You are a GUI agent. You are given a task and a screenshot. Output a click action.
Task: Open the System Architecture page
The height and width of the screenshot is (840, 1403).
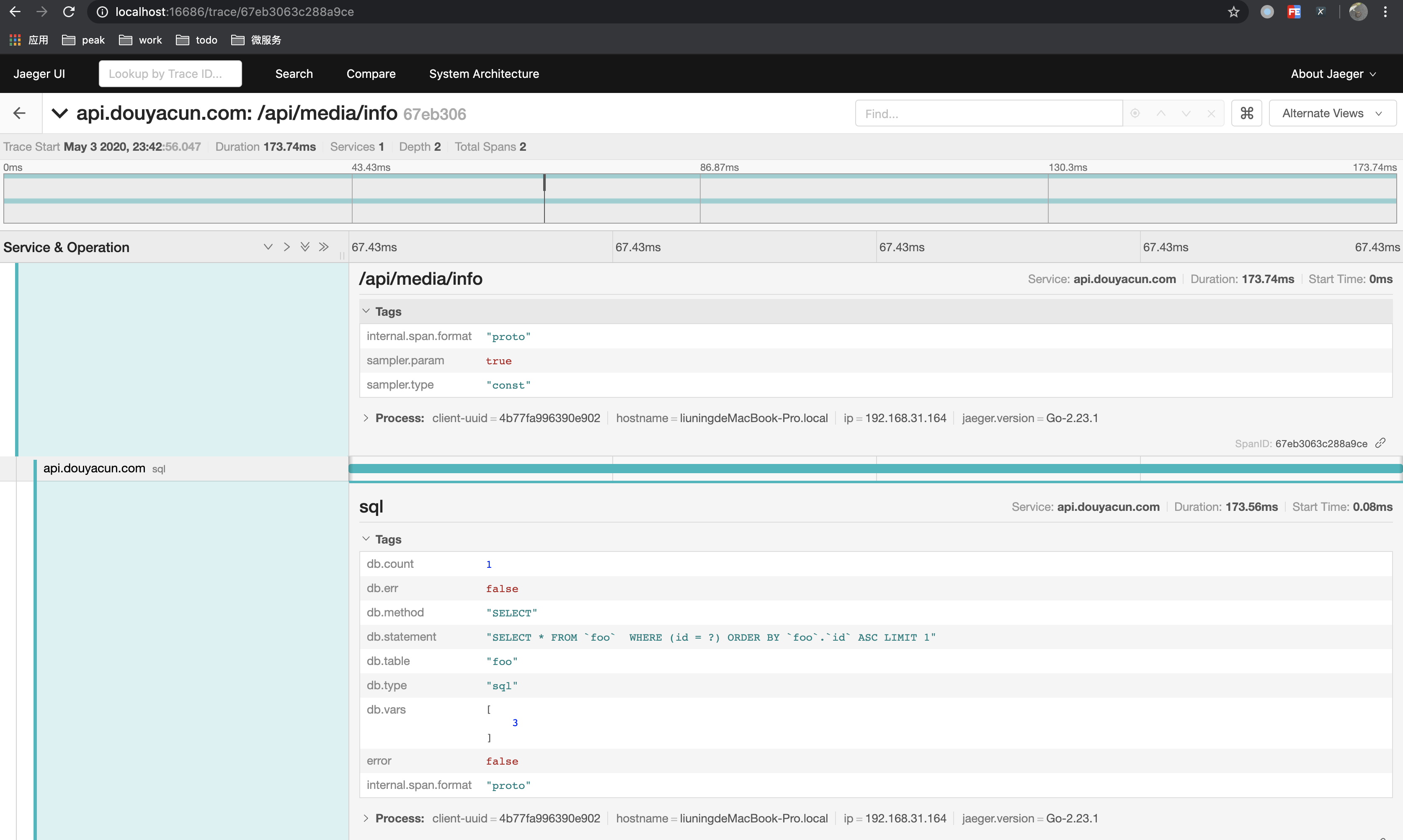(x=484, y=74)
